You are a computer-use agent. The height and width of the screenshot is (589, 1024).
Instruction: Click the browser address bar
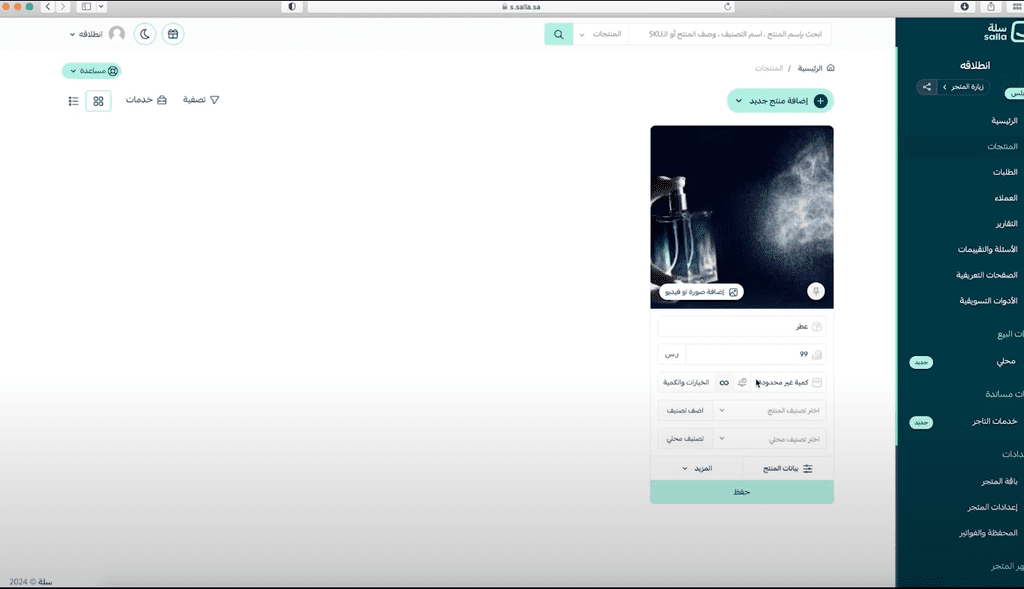[520, 7]
